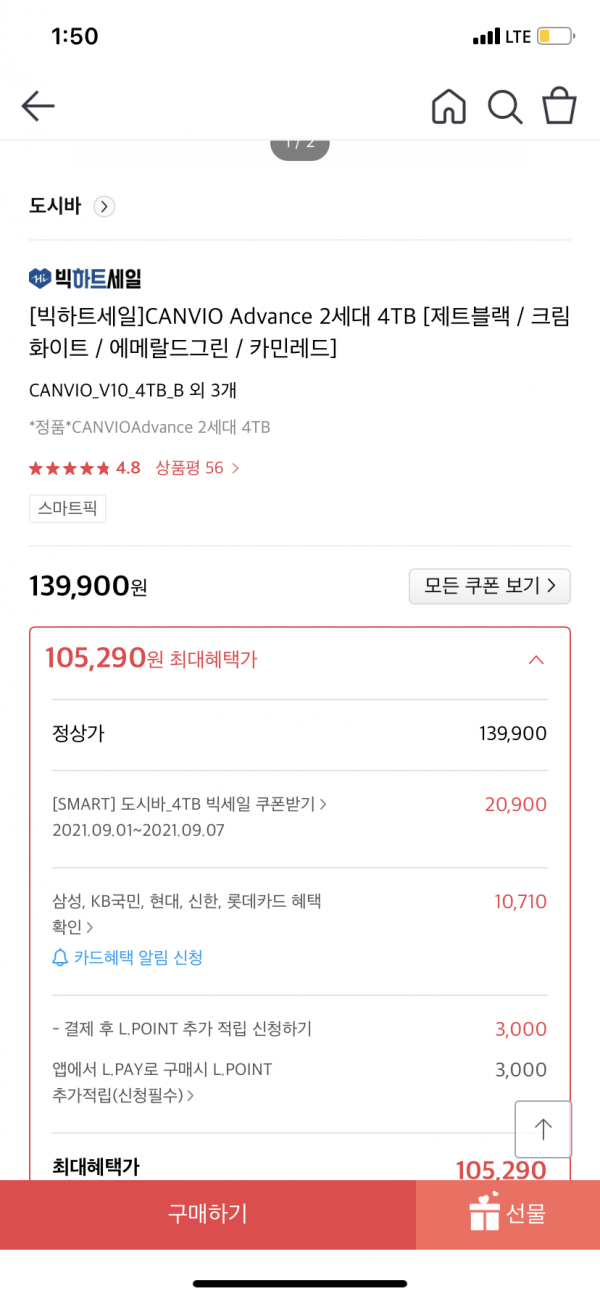Collapse the 최대혜택가 panel chevron
The height and width of the screenshot is (1299, 600).
click(536, 659)
